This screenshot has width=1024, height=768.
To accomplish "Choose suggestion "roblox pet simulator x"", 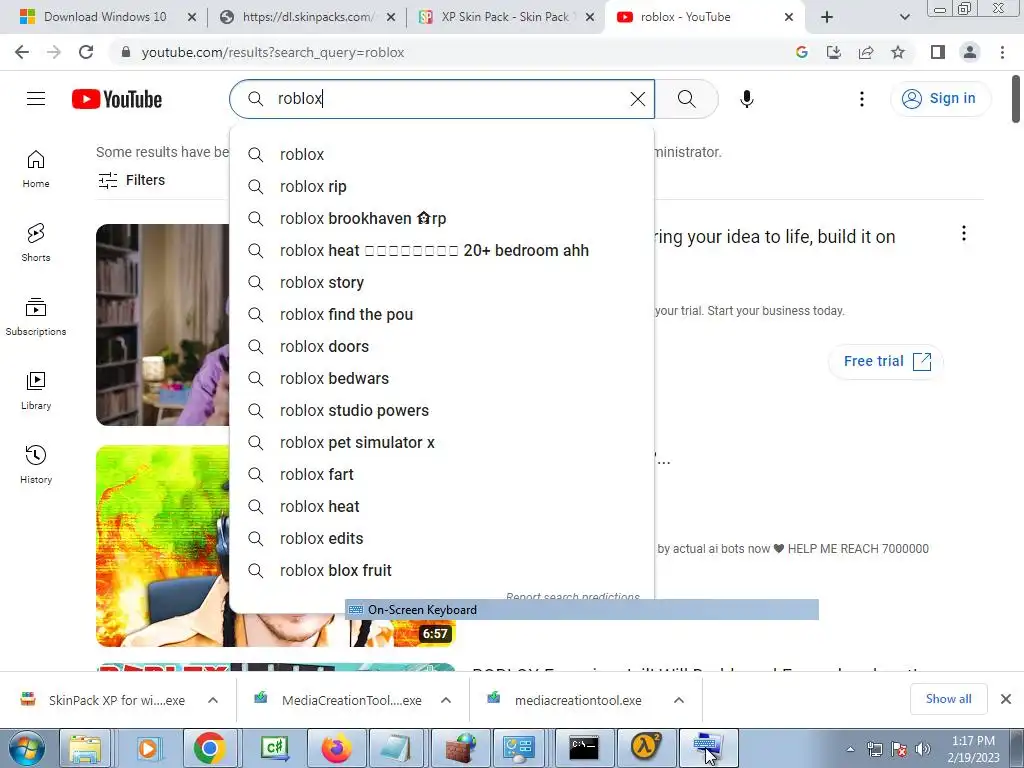I will pyautogui.click(x=441, y=443).
